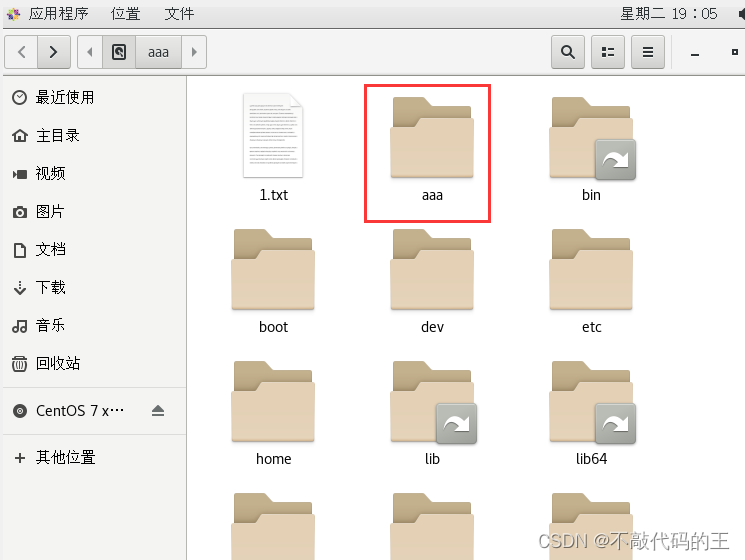Switch to list view layout
Viewport: 745px width, 560px height.
click(608, 52)
